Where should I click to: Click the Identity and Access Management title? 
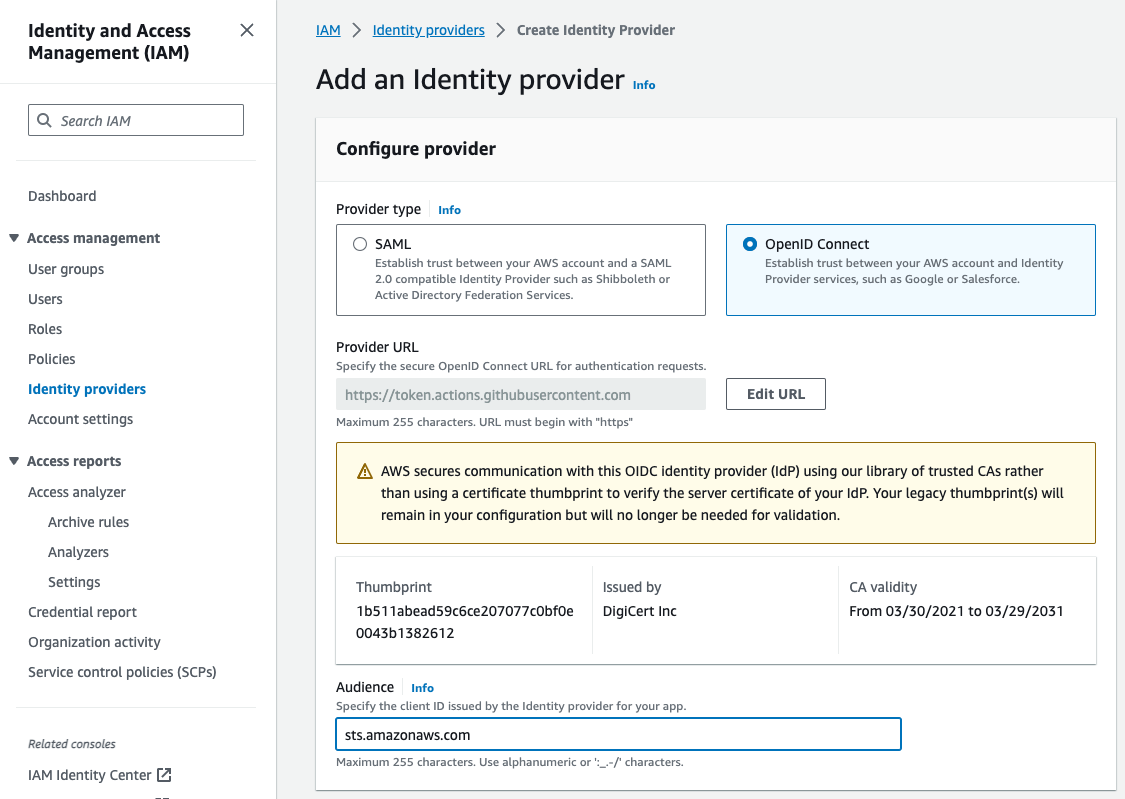[109, 42]
